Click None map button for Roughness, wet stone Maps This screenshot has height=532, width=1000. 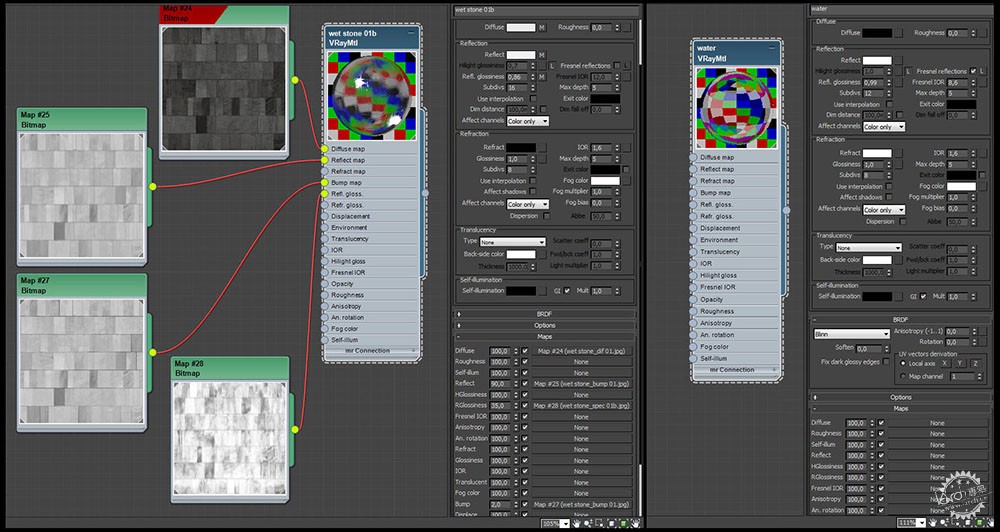581,362
